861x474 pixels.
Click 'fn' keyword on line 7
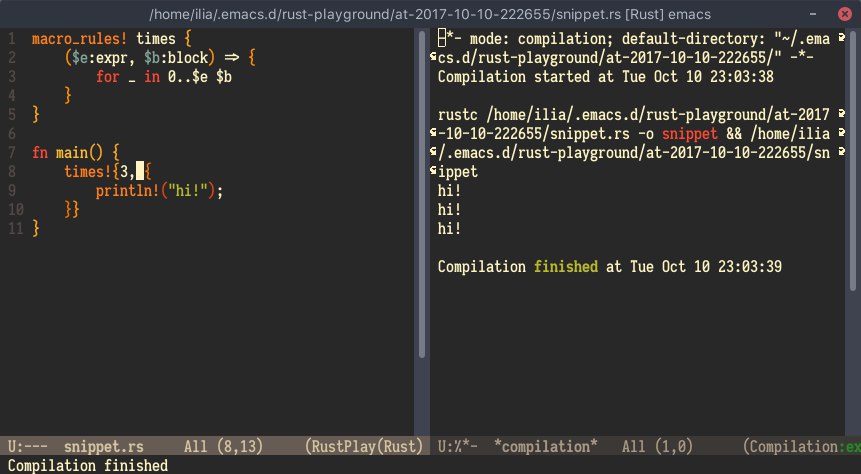pyautogui.click(x=40, y=152)
